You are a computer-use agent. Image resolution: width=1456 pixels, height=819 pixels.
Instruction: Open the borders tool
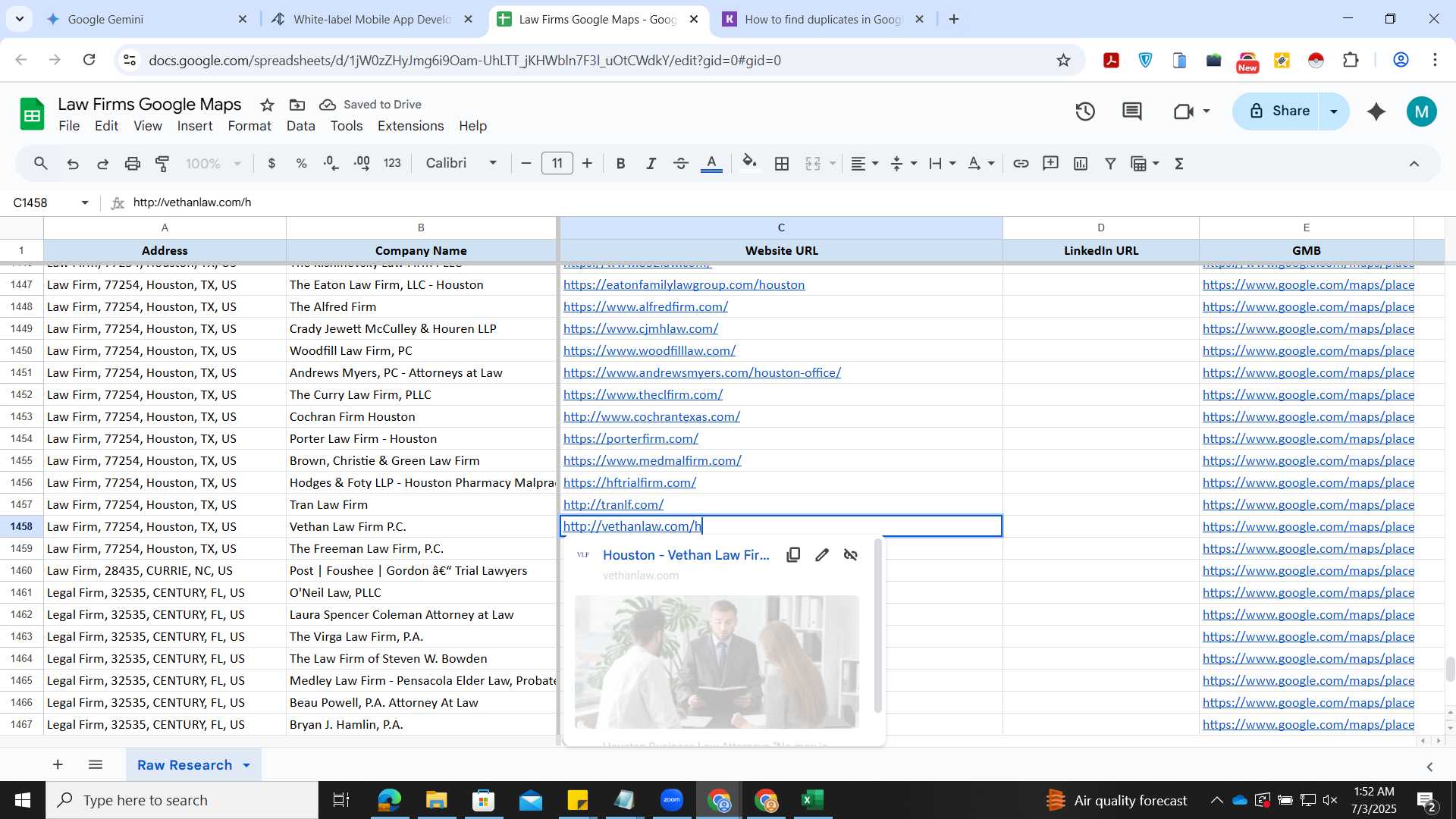(x=782, y=163)
